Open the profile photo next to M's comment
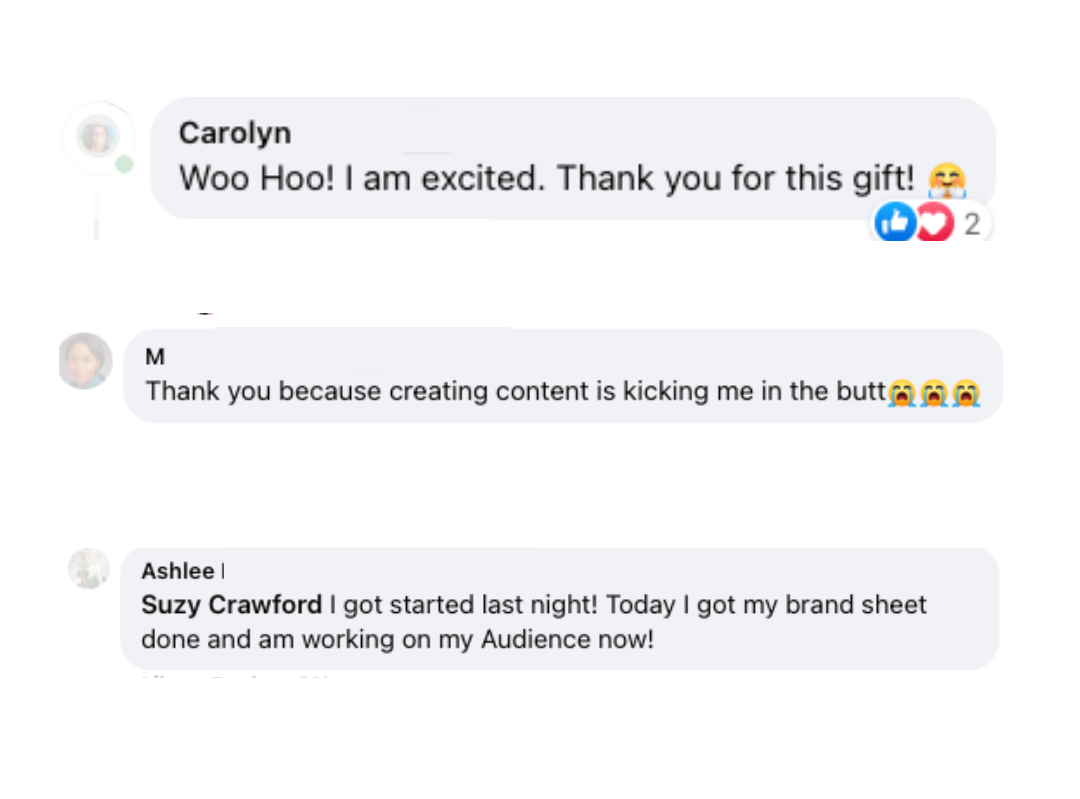 tap(85, 361)
